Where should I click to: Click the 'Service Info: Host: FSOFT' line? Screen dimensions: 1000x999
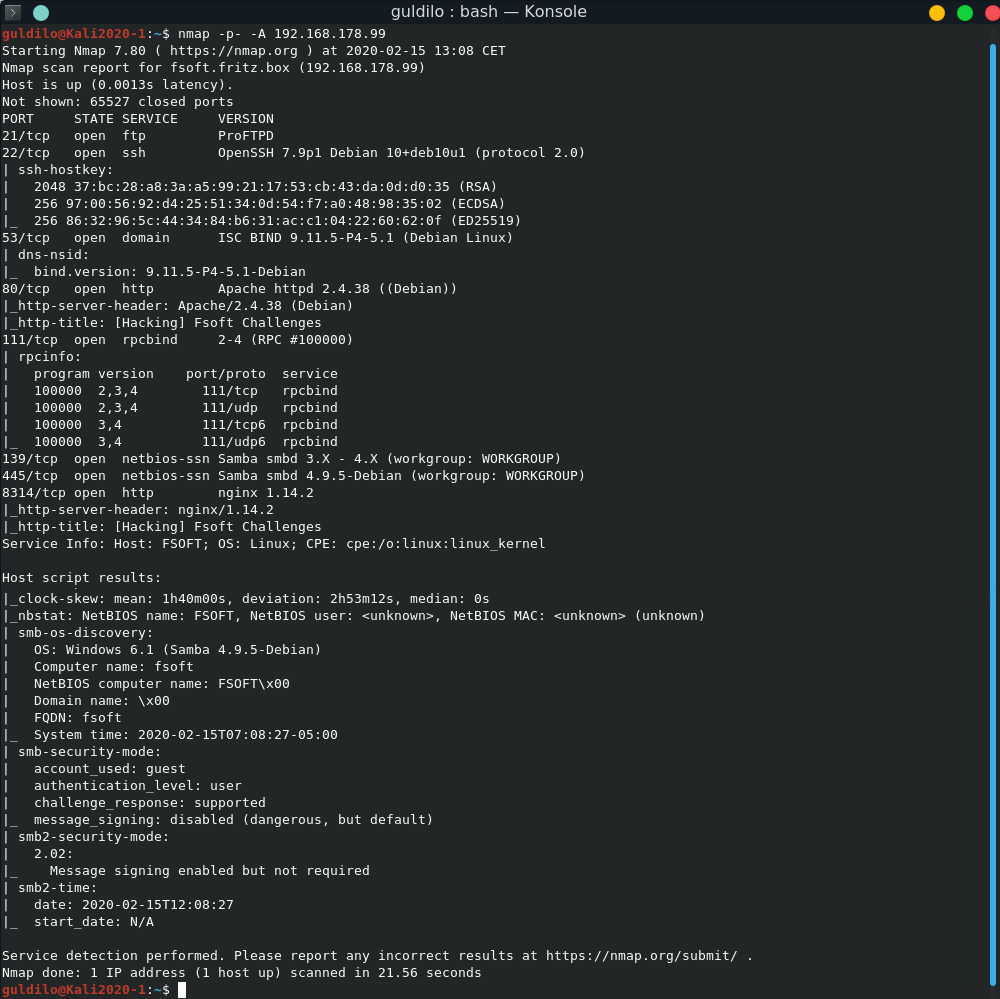(274, 544)
